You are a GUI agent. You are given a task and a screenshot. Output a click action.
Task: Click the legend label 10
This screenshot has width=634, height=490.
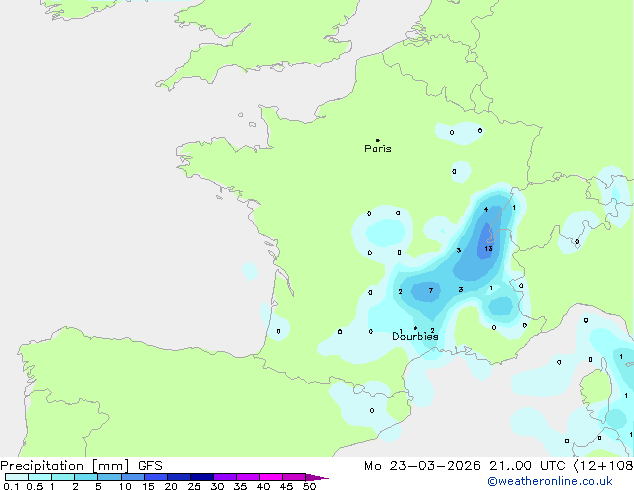coord(125,486)
